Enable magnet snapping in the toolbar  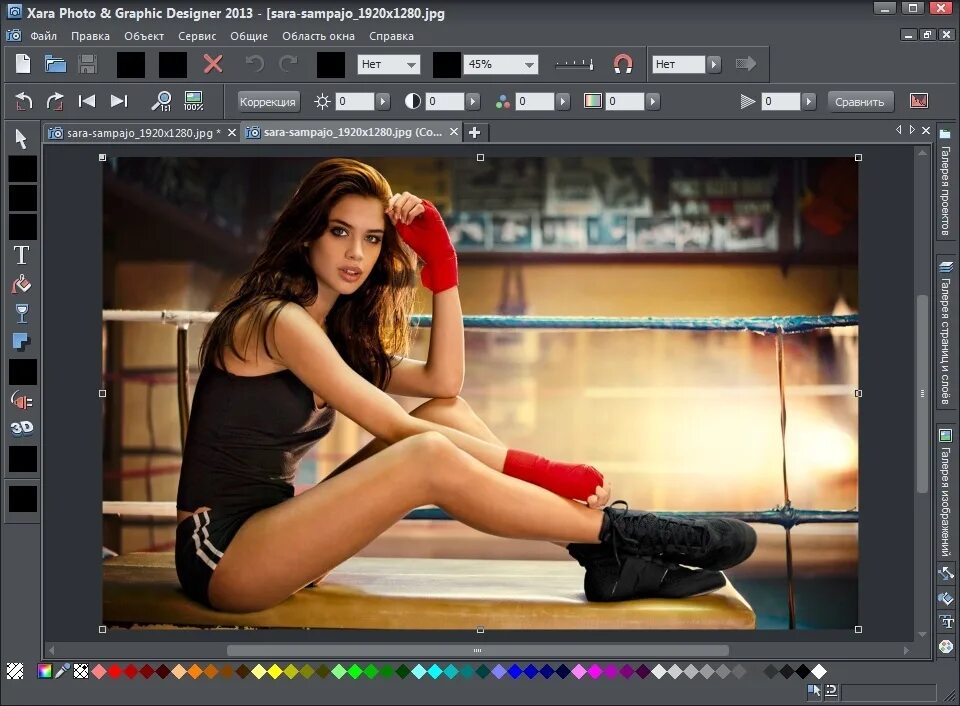pos(623,63)
